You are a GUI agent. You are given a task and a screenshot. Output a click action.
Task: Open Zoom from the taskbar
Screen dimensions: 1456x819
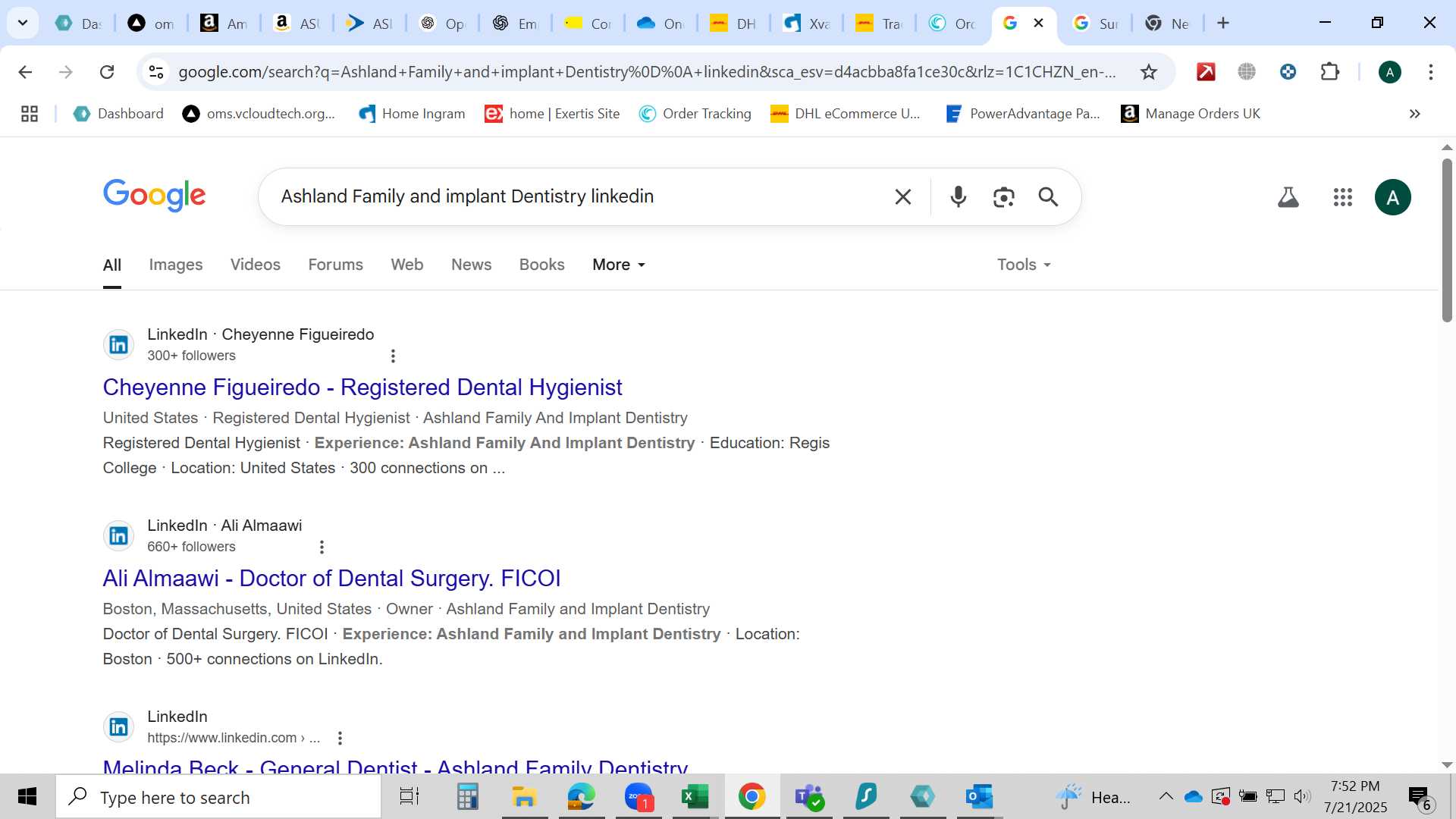[639, 797]
